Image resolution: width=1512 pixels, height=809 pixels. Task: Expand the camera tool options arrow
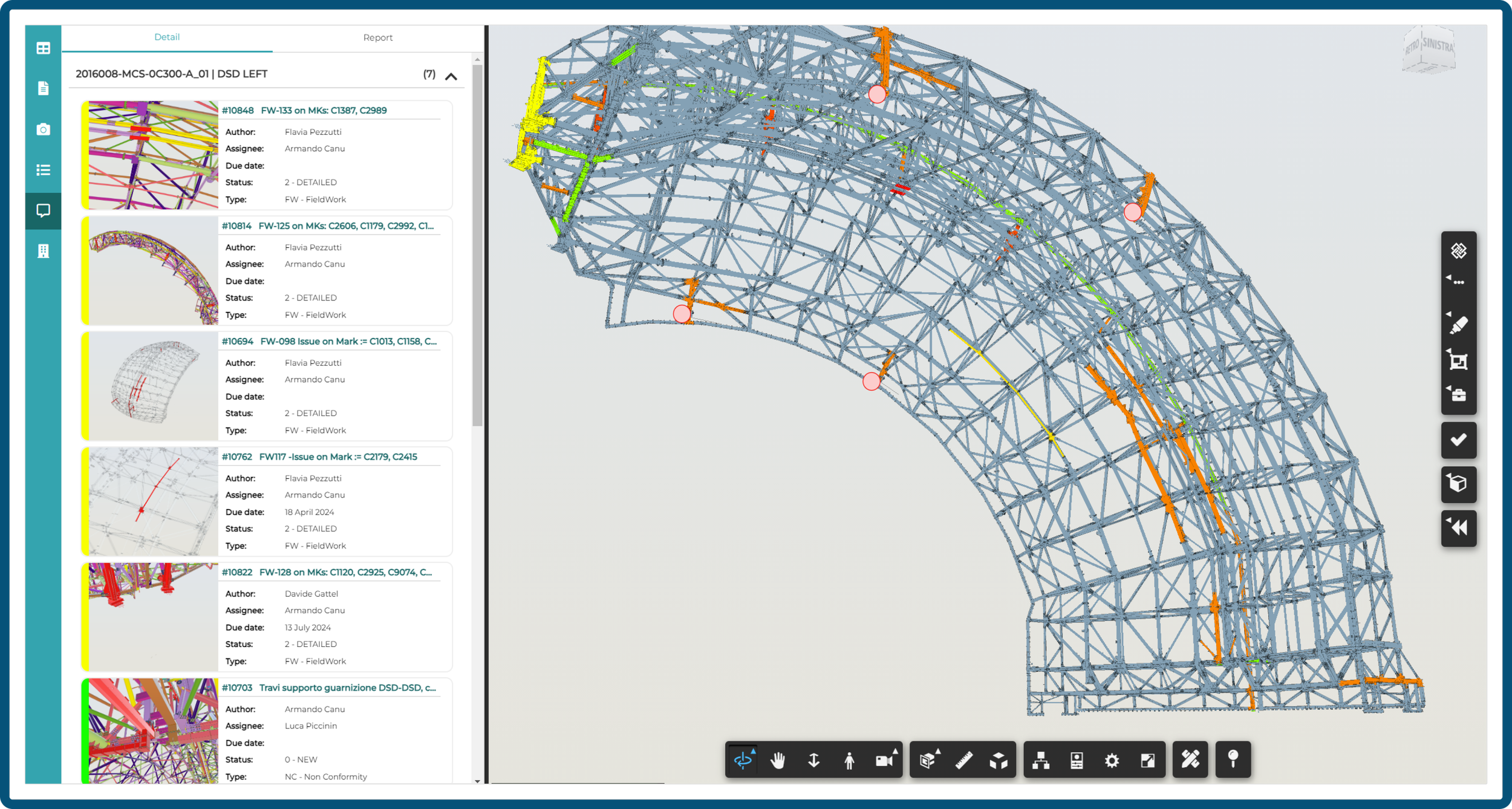tap(893, 750)
